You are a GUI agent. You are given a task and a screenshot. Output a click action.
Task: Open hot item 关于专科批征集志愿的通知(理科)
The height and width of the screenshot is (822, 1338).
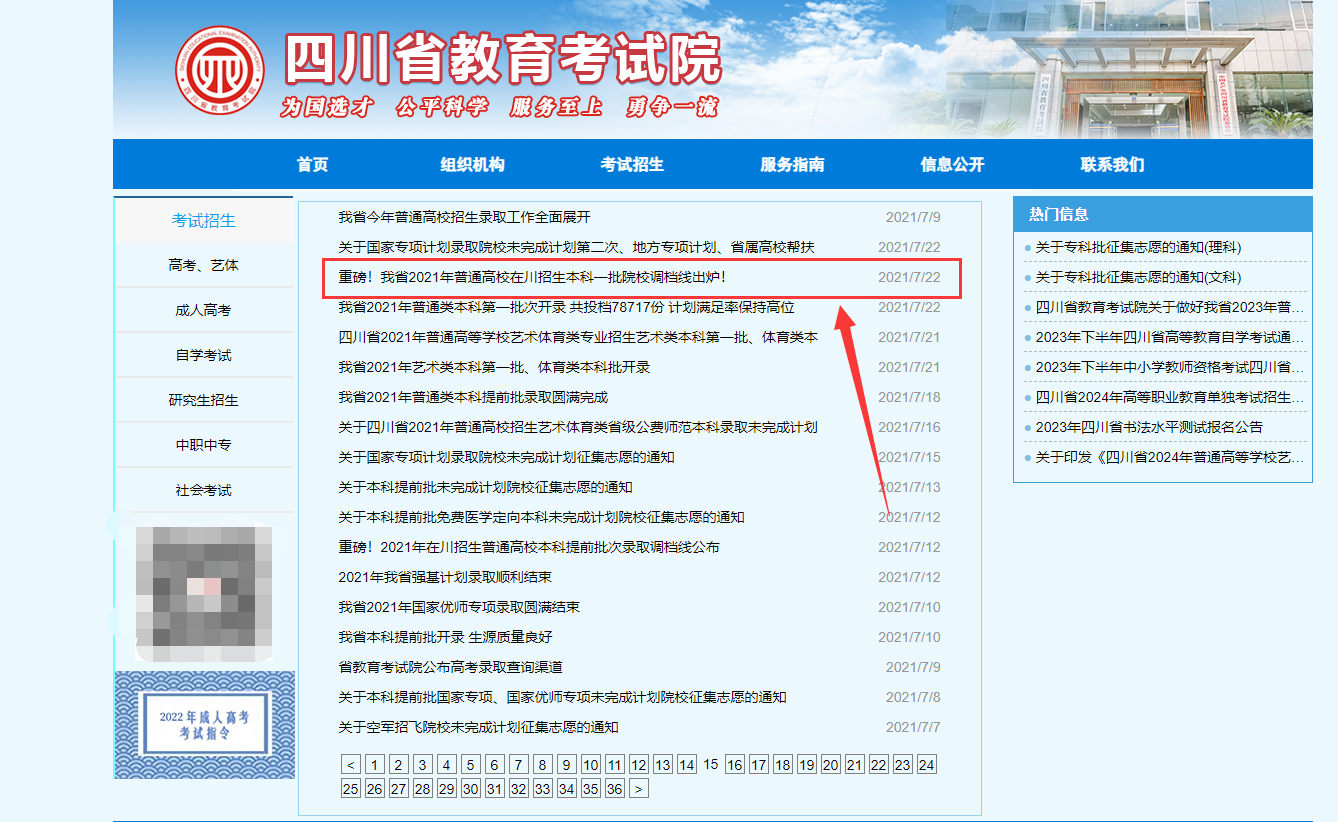1138,247
